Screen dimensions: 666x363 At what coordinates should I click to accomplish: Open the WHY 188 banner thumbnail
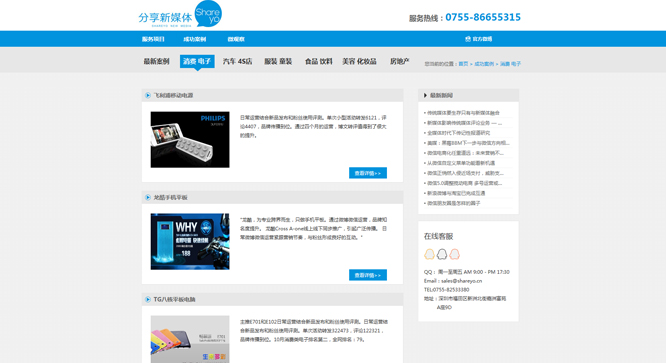[190, 242]
